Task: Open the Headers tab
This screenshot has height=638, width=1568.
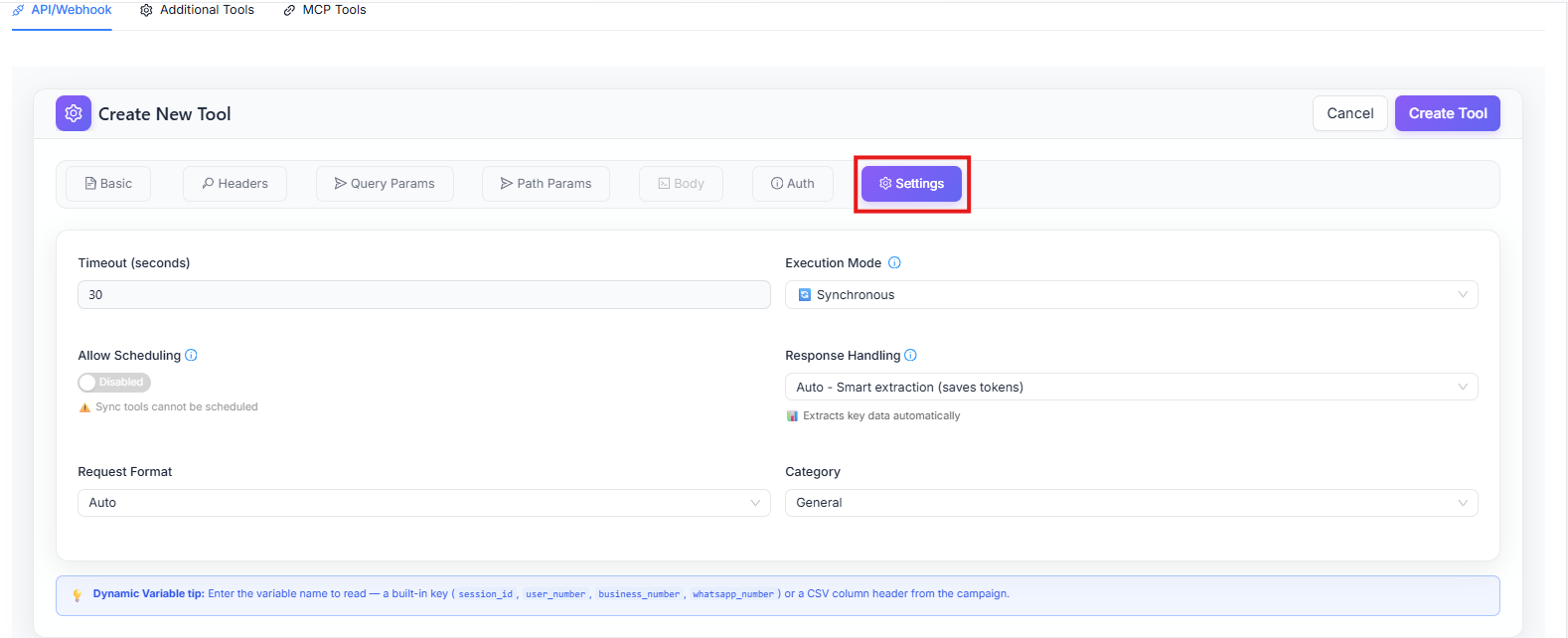Action: pos(235,184)
